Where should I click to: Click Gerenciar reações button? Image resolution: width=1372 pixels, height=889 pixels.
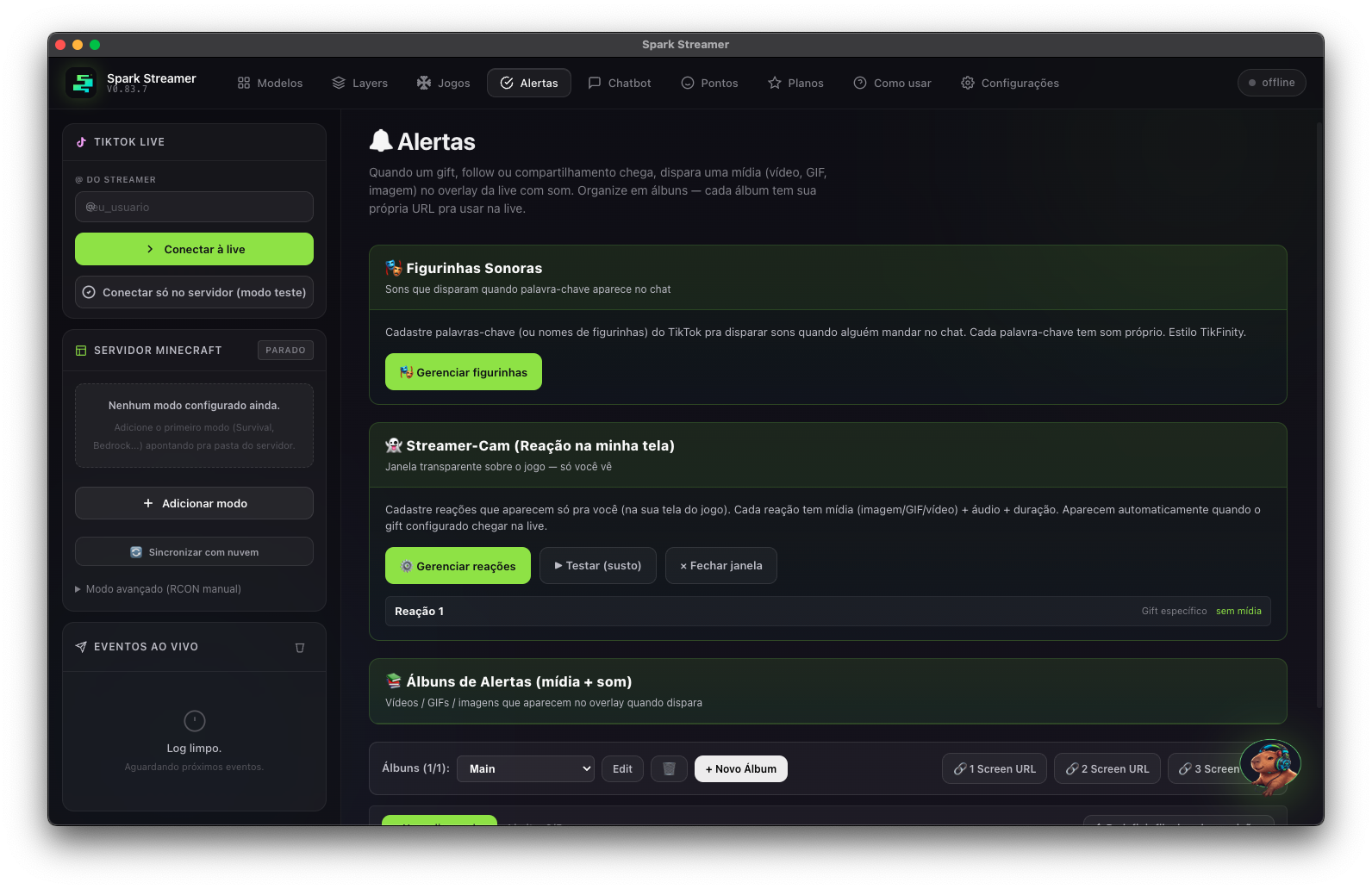458,566
